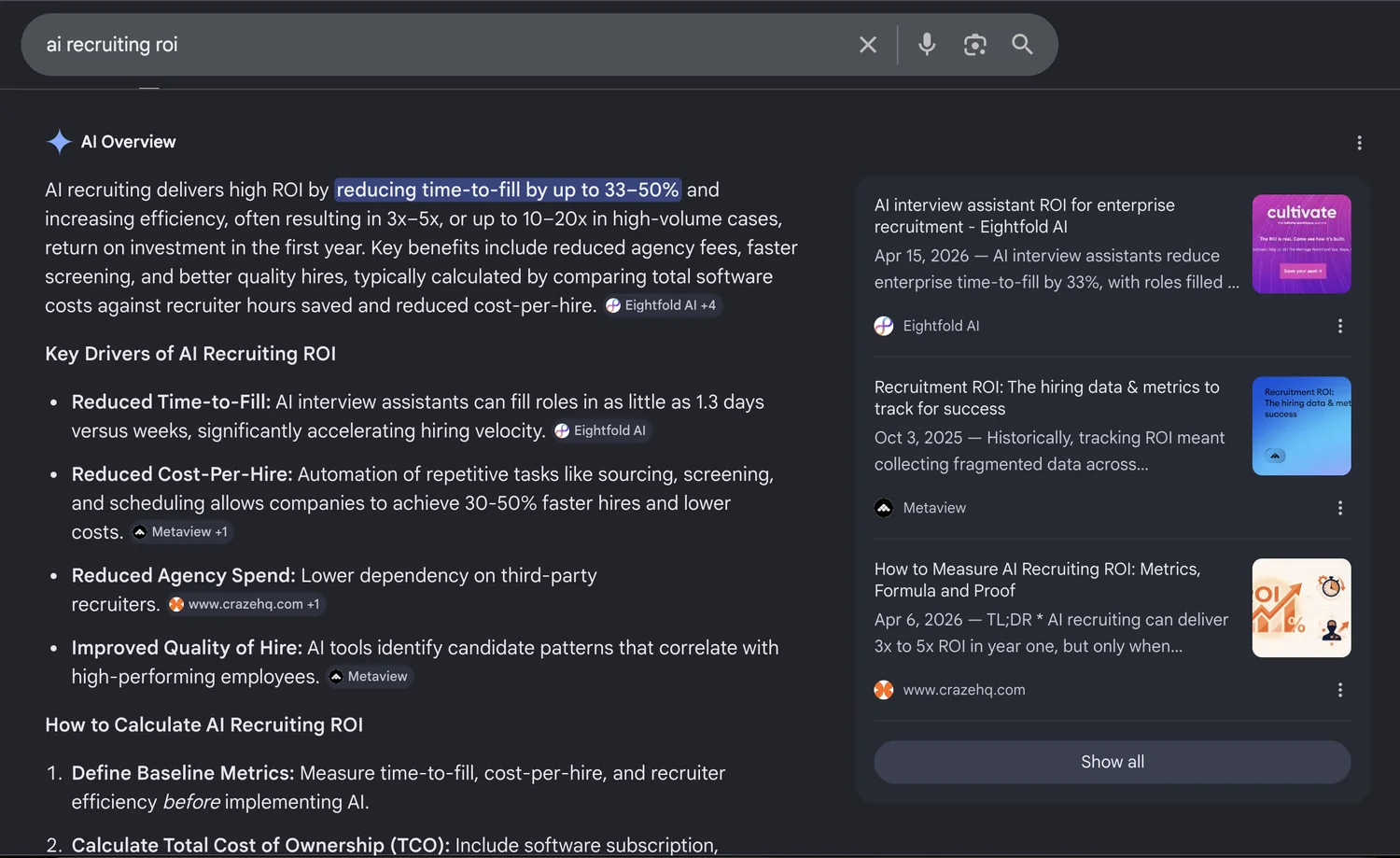Click 'Show all' sources button
1400x858 pixels.
coord(1113,762)
